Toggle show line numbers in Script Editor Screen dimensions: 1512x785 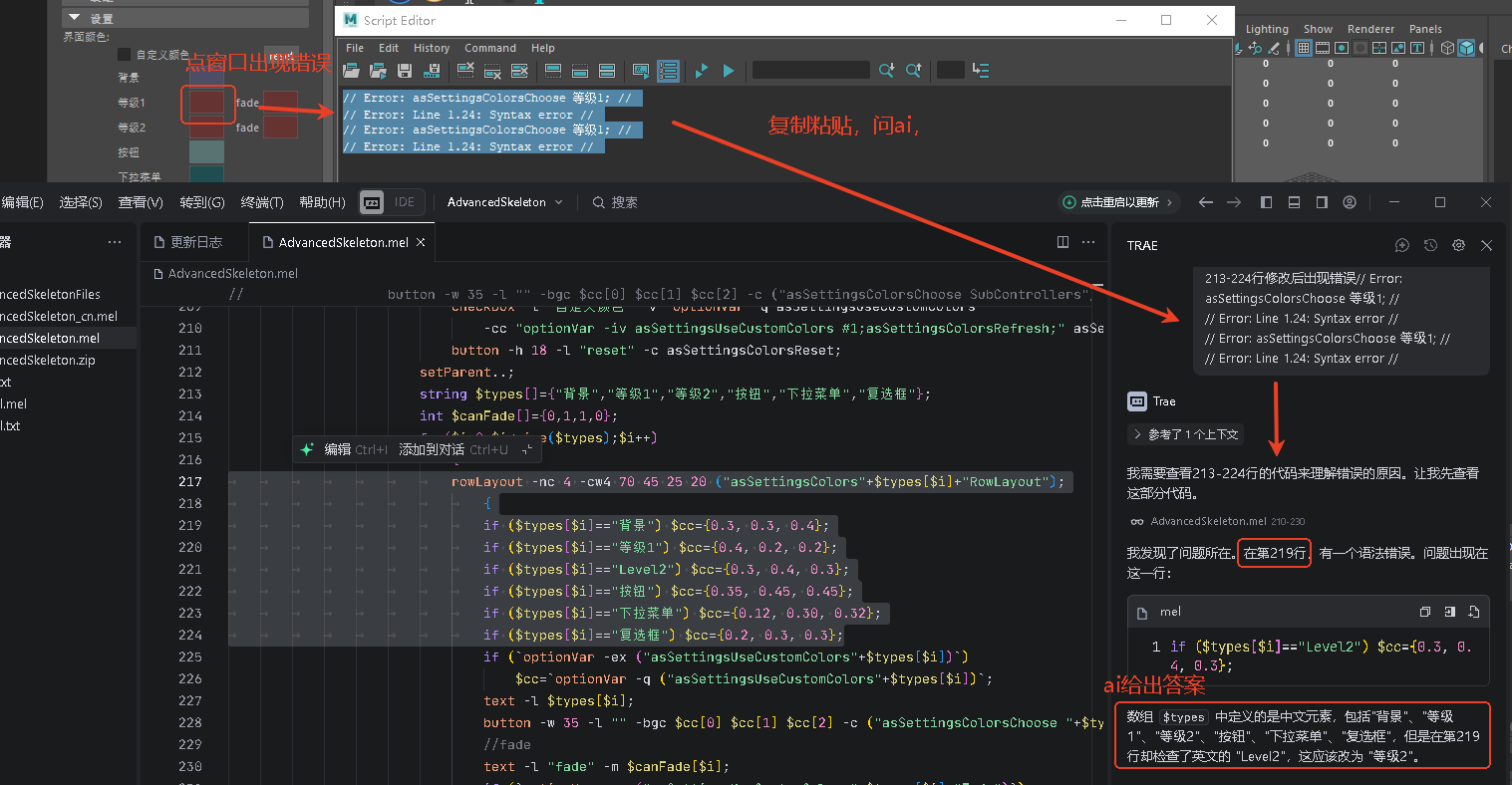click(668, 71)
